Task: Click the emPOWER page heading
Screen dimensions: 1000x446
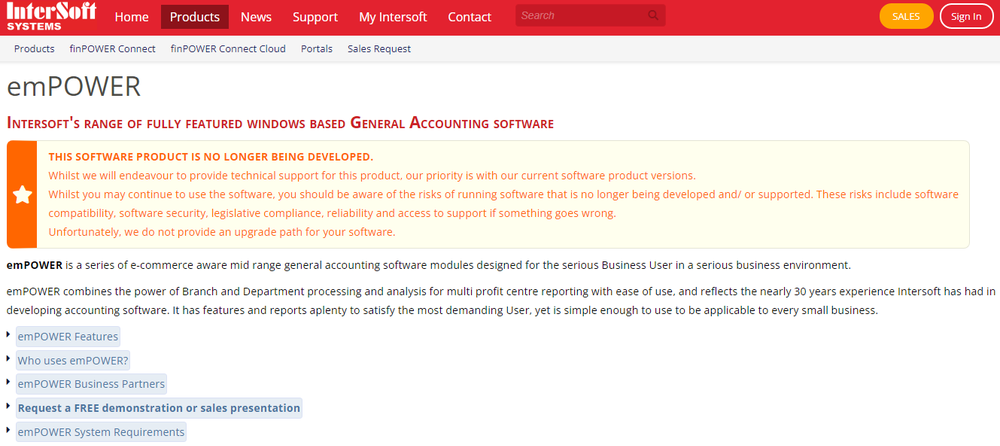Action: [73, 87]
